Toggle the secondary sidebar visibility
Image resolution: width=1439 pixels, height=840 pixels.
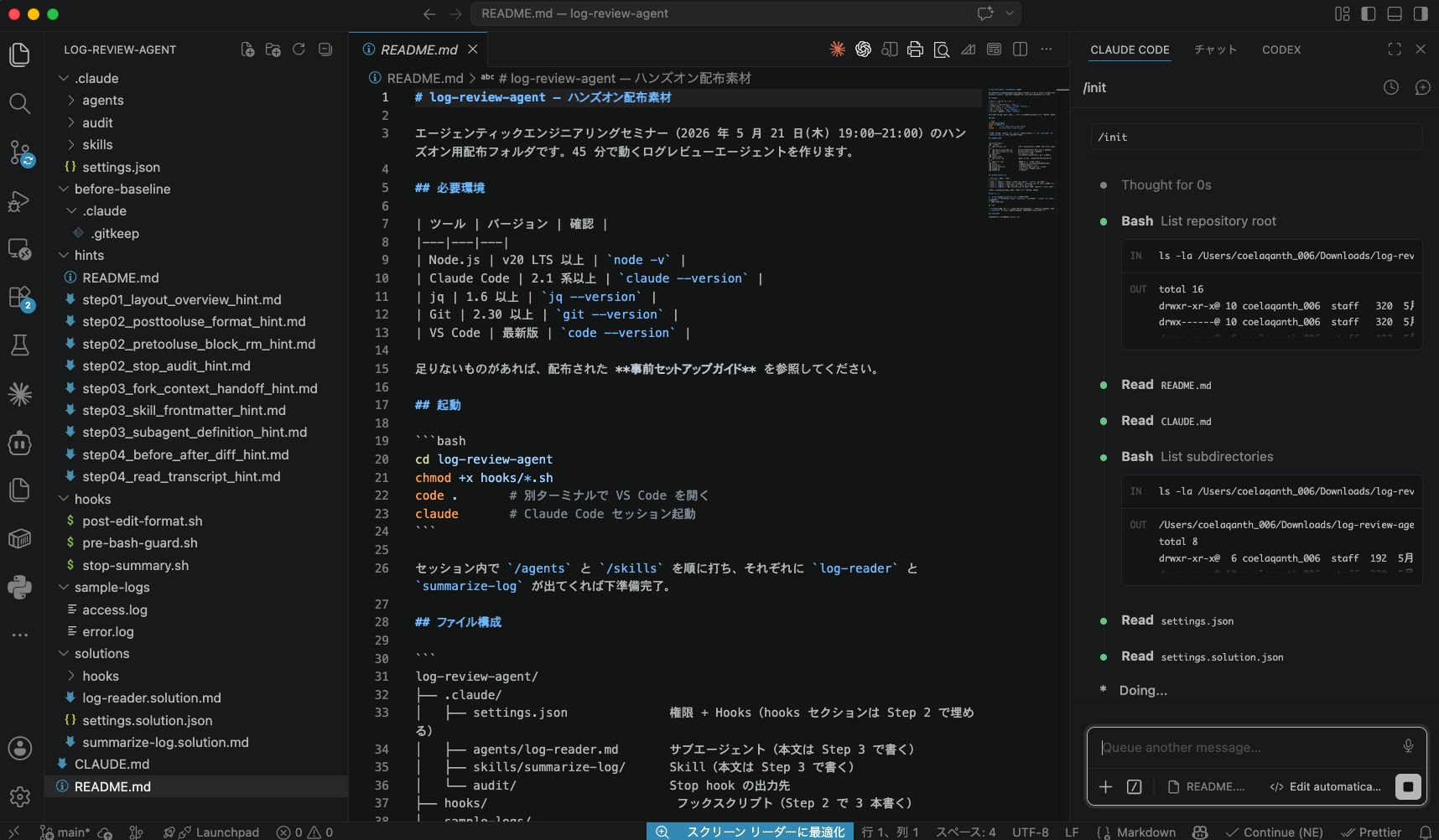1421,13
